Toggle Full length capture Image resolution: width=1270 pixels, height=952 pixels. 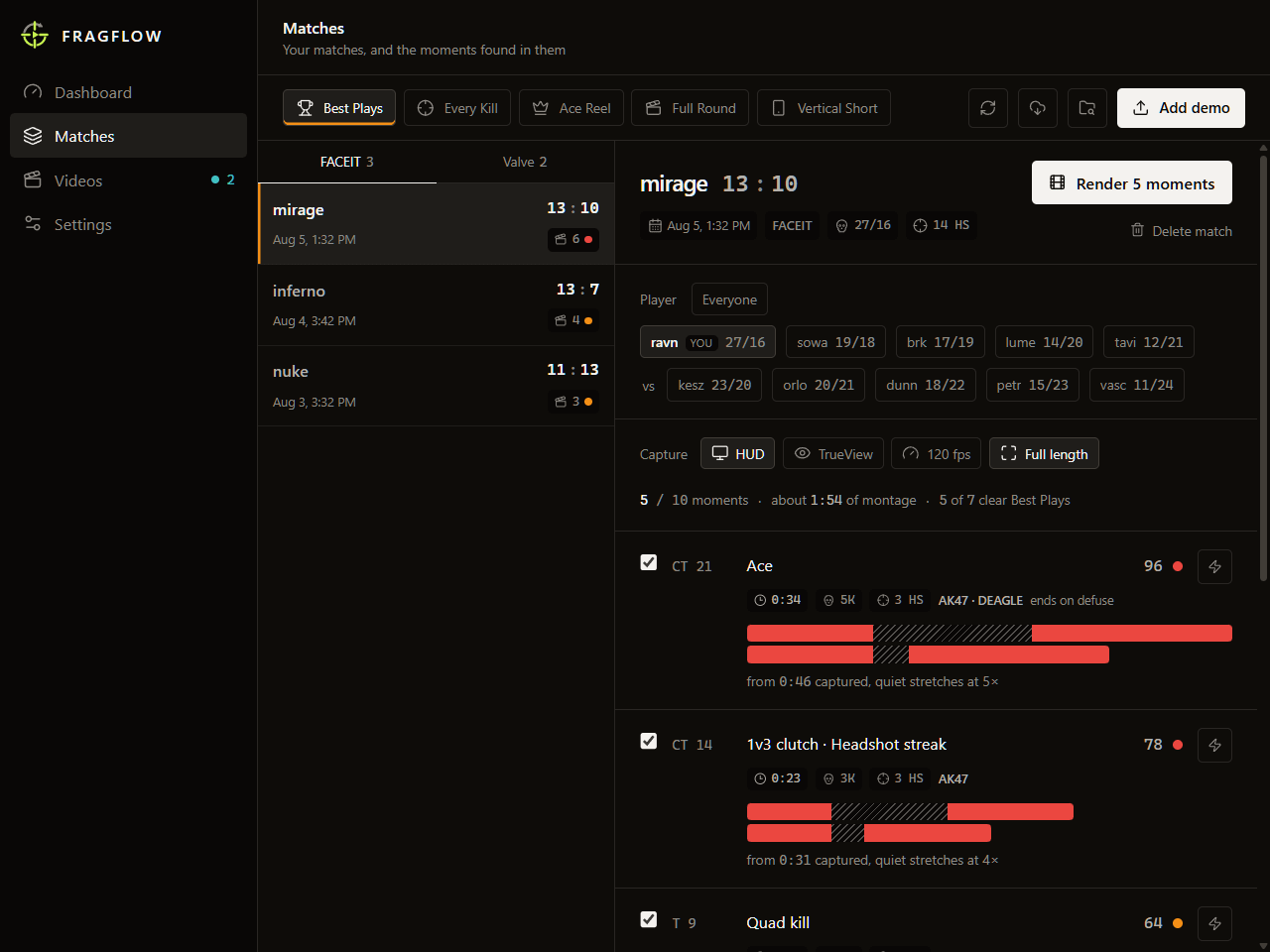point(1044,454)
